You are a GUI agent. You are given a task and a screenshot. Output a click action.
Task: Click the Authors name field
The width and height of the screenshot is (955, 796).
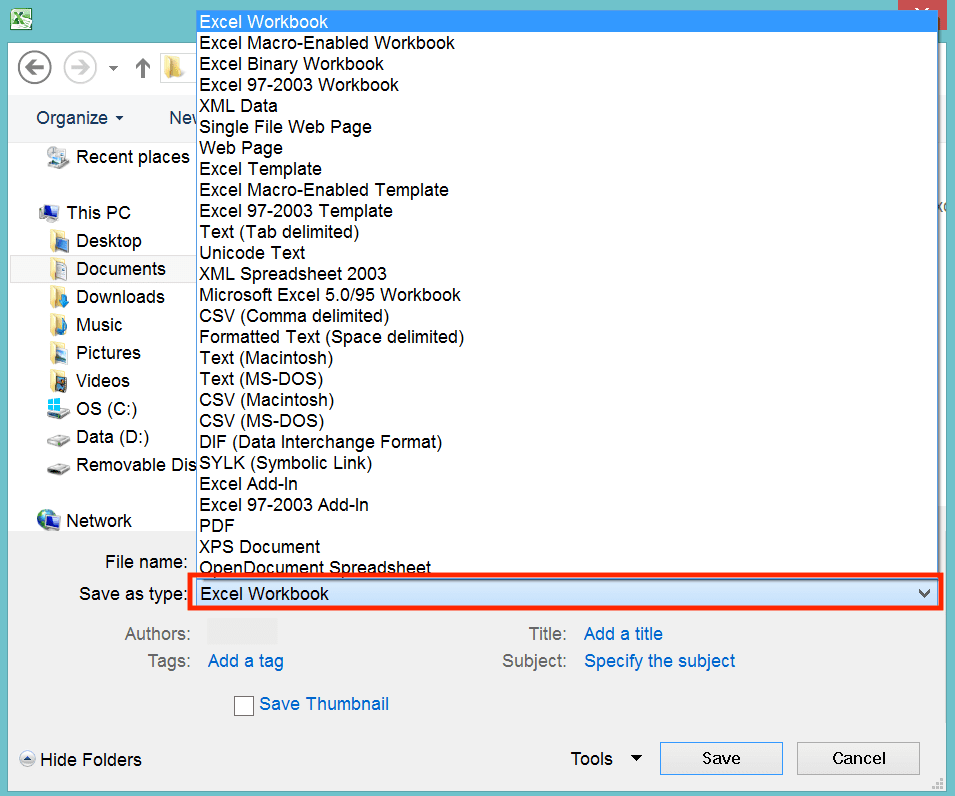(242, 631)
